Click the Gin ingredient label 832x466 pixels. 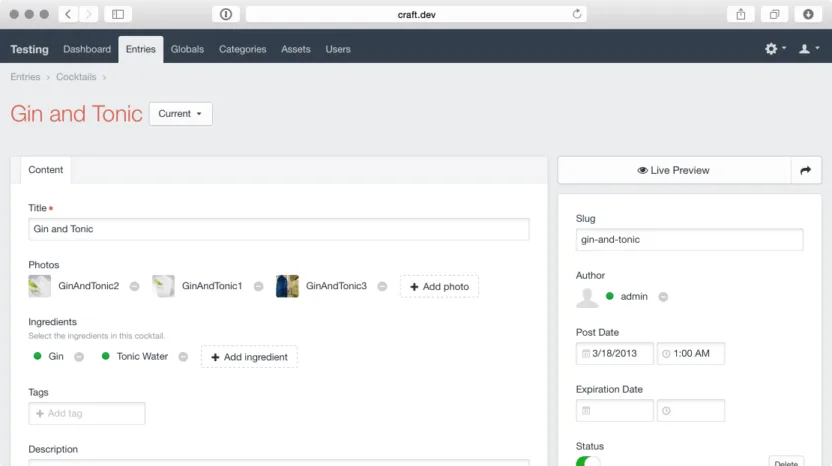[56, 357]
